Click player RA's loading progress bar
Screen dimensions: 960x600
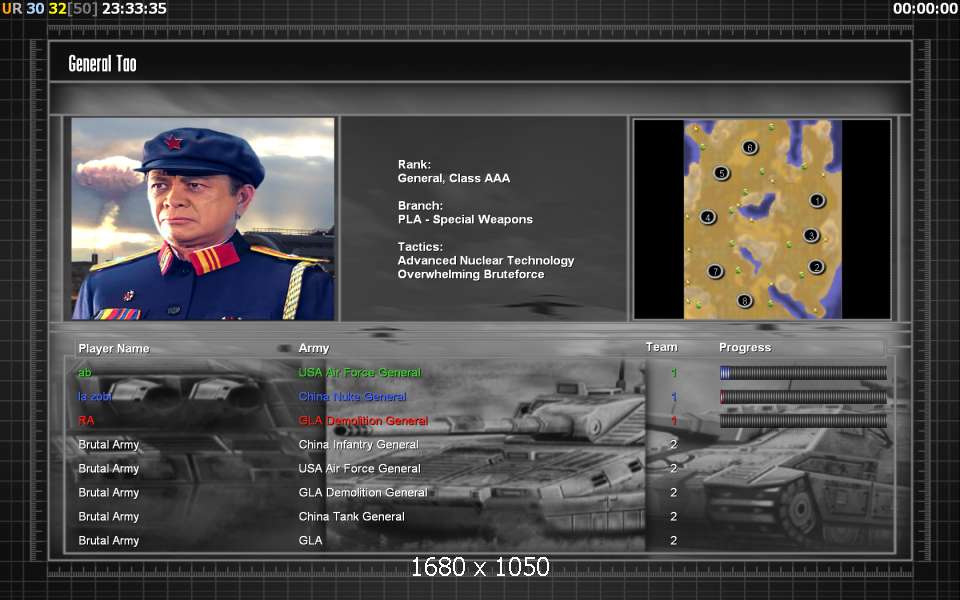click(803, 421)
